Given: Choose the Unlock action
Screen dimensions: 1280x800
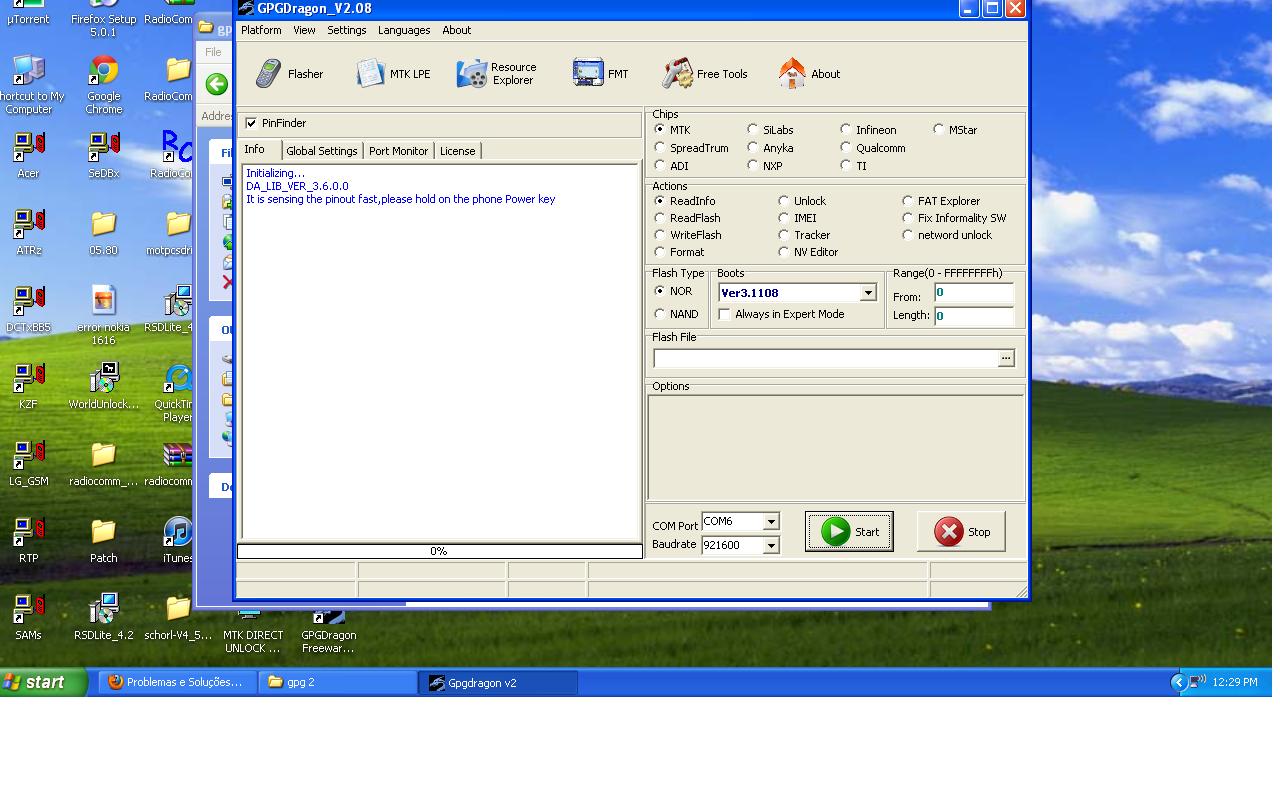Looking at the screenshot, I should (784, 201).
